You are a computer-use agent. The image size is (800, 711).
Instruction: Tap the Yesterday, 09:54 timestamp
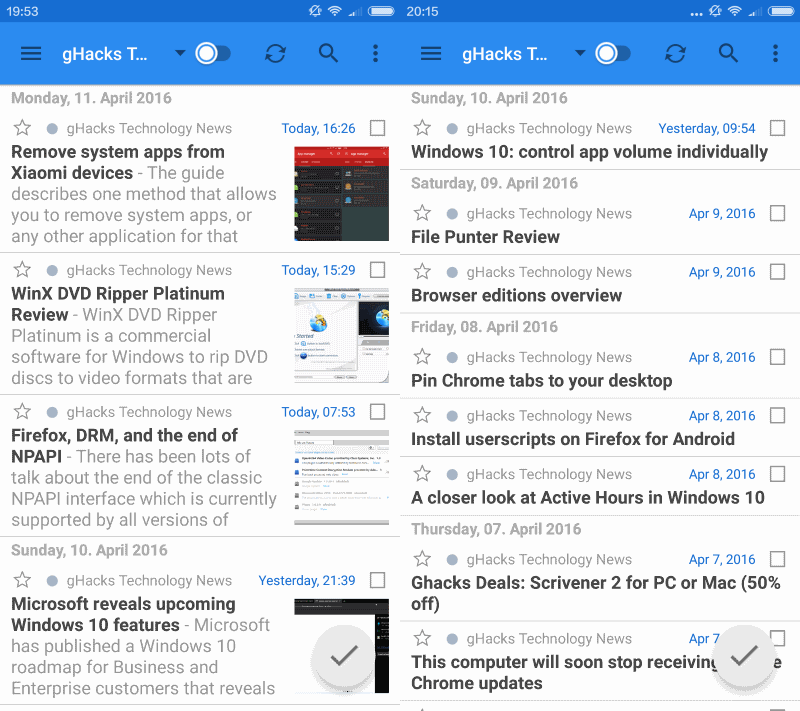click(707, 129)
